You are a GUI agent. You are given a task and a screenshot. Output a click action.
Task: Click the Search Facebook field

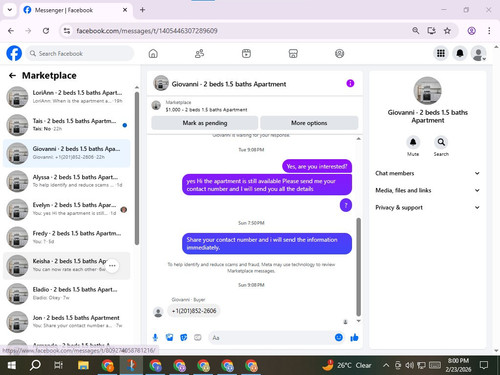coord(80,53)
